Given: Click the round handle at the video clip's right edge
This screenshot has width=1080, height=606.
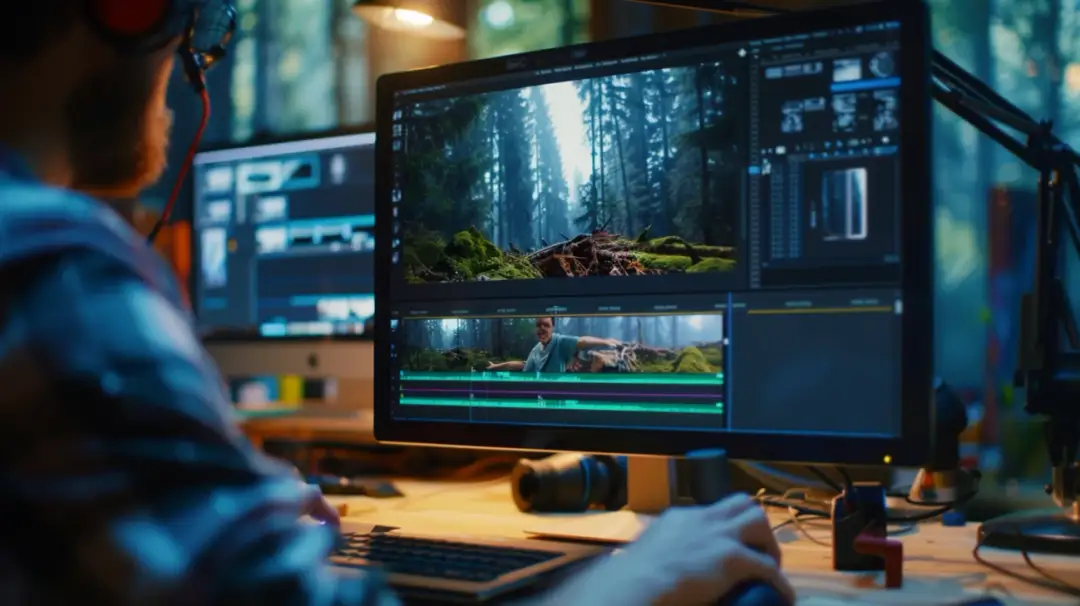Looking at the screenshot, I should (727, 340).
